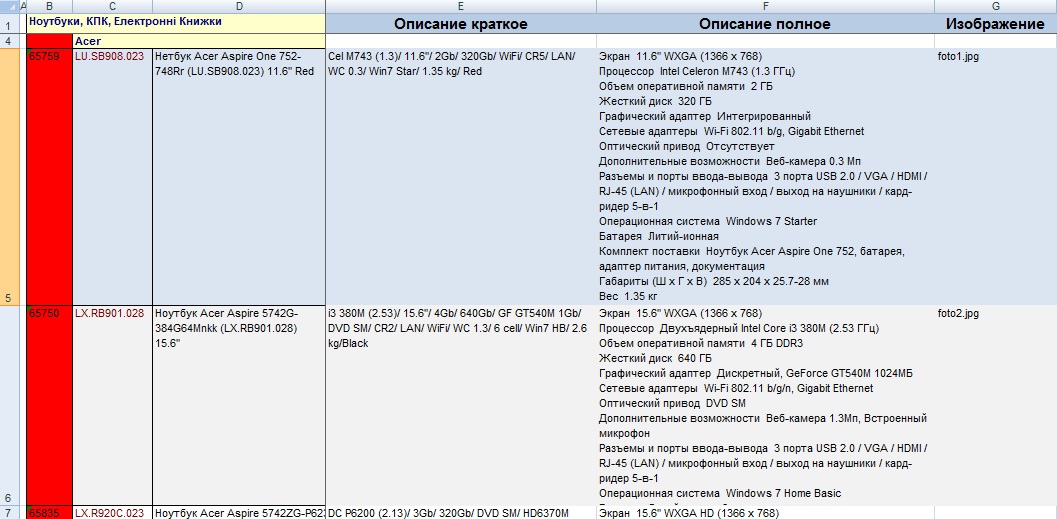
Task: Click the 'Описание краткое' header cell
Action: coord(461,24)
